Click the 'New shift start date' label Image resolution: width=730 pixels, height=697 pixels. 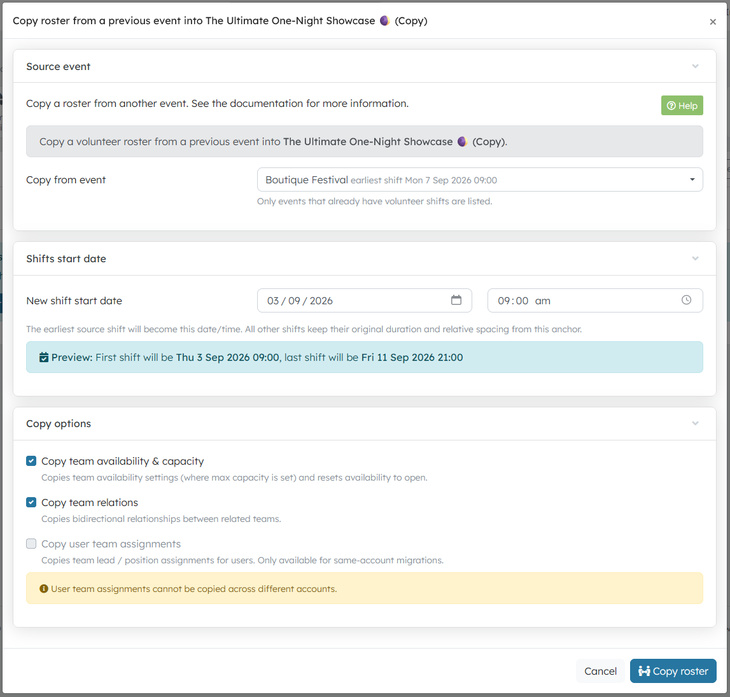click(74, 301)
